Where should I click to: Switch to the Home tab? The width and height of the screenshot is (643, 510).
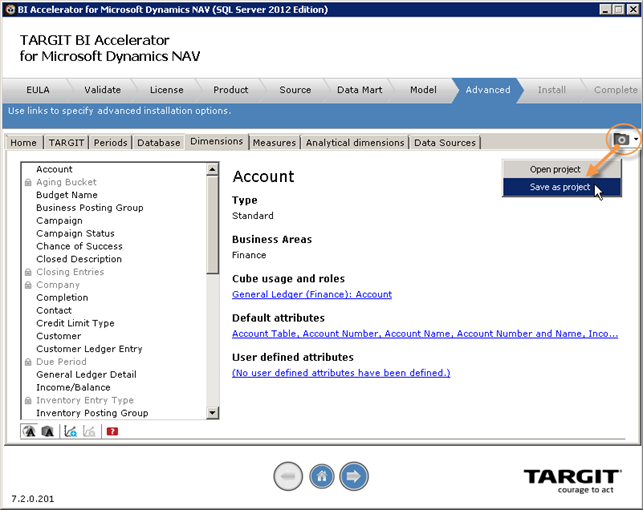coord(23,142)
